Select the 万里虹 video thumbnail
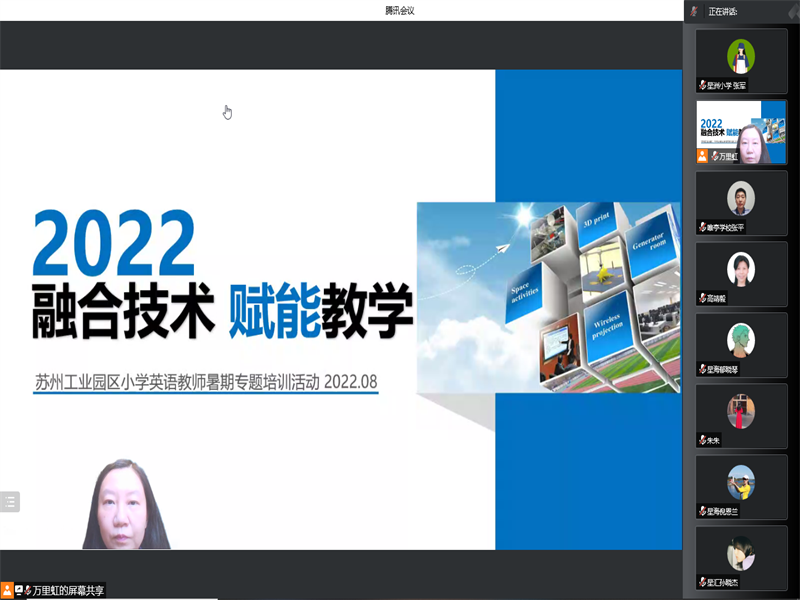800x600 pixels. [741, 131]
